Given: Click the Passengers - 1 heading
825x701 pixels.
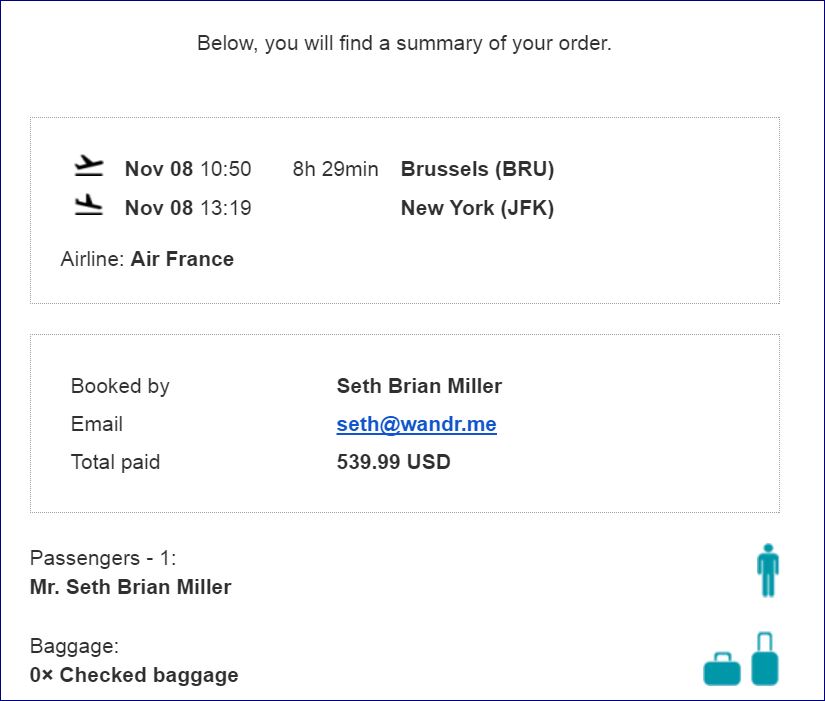Looking at the screenshot, I should (x=103, y=558).
